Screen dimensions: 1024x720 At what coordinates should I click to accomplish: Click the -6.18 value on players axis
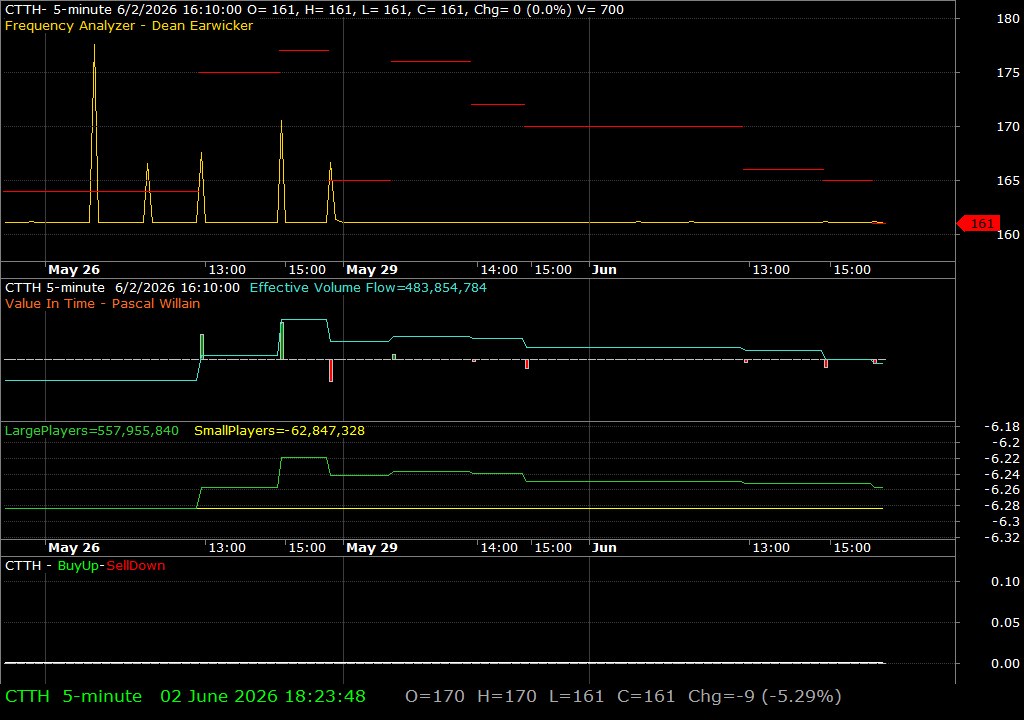coord(1002,427)
